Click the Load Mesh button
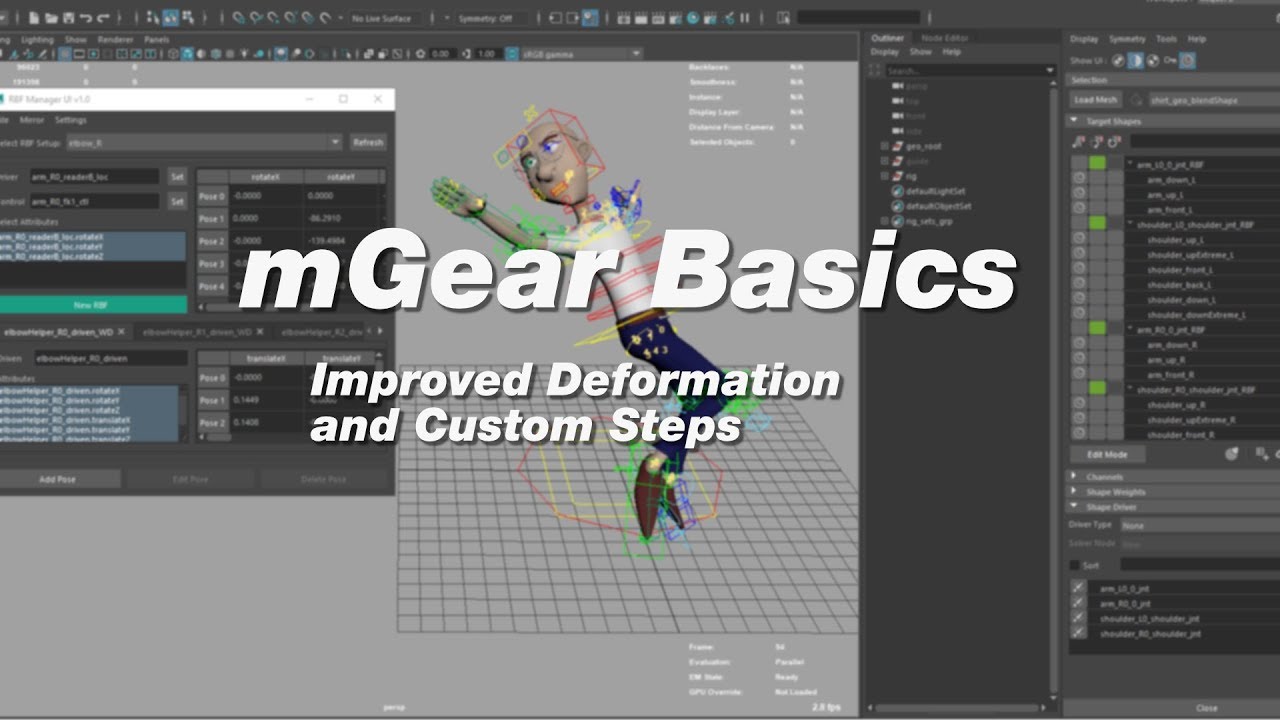 click(x=1095, y=100)
